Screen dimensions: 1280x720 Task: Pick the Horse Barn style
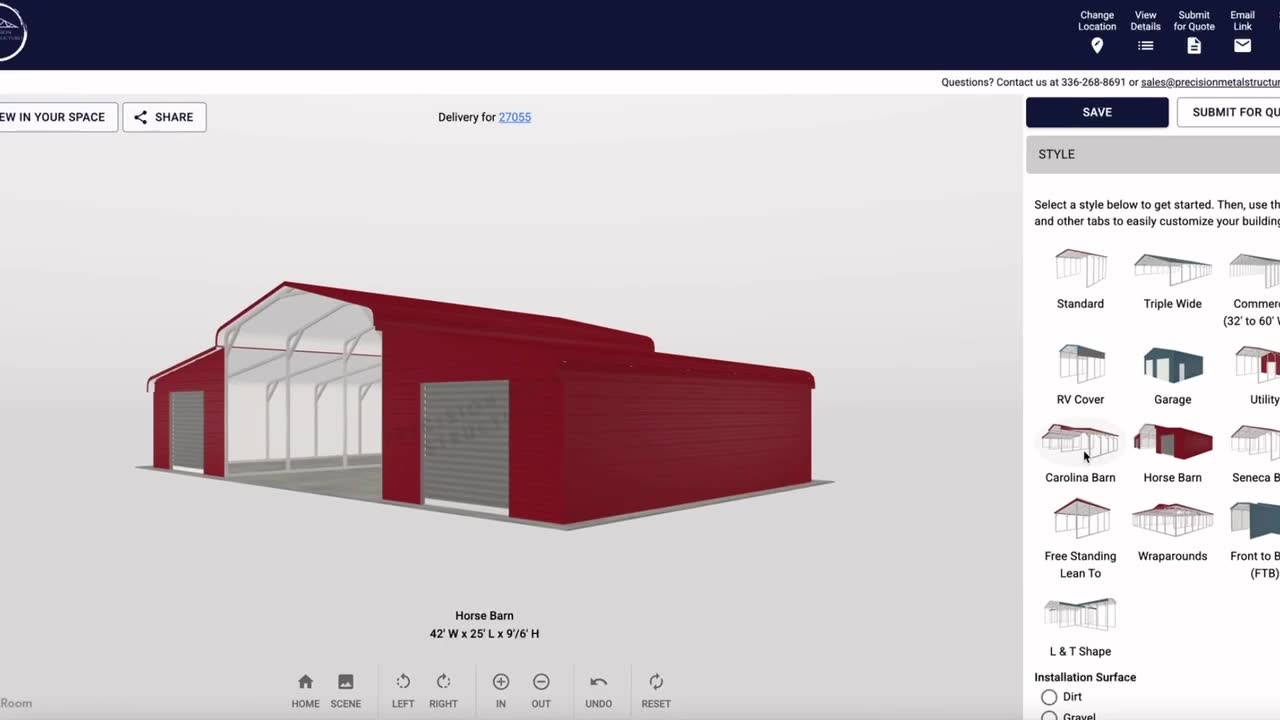(x=1173, y=442)
